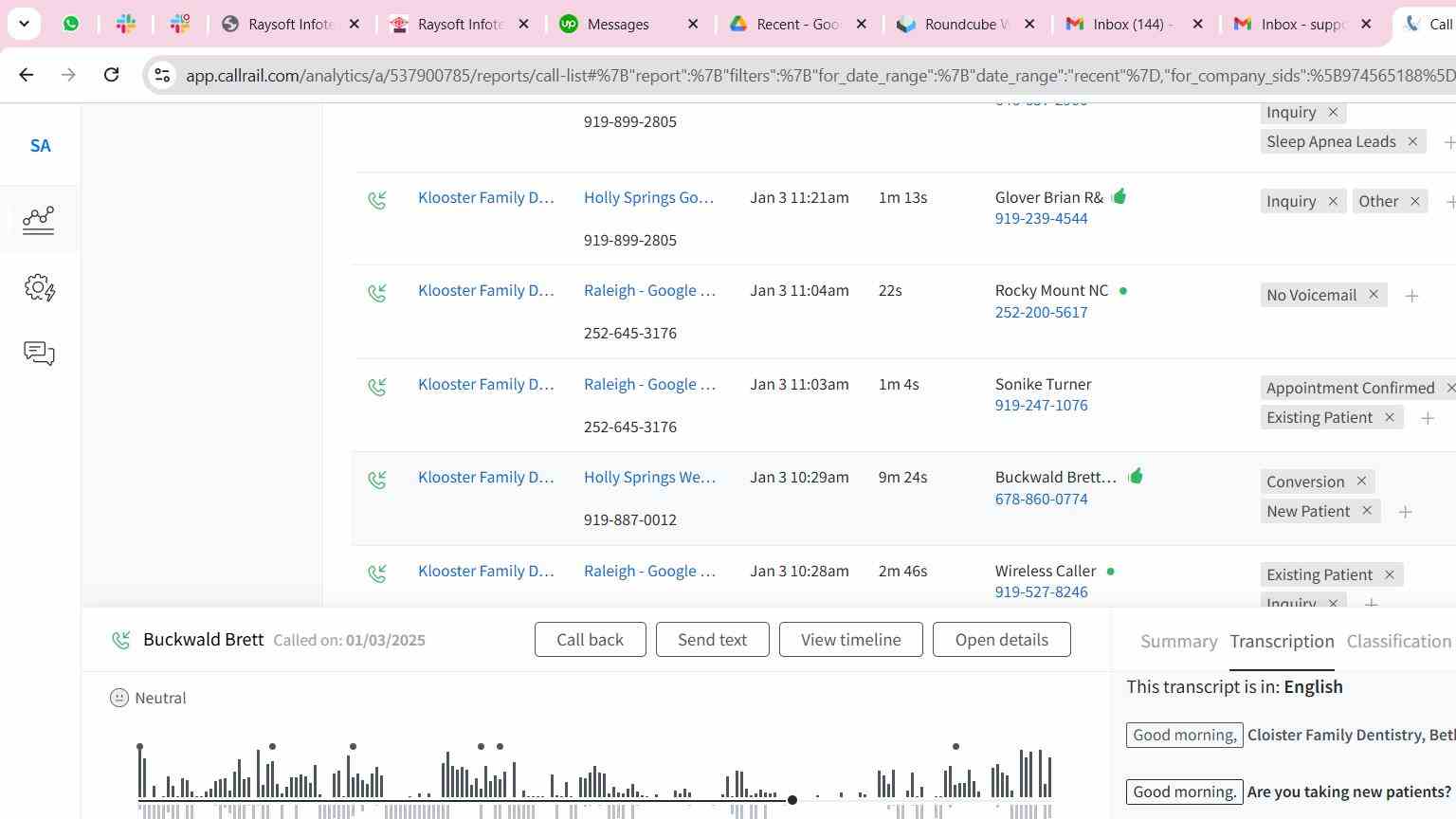Viewport: 1456px width, 819px height.
Task: Click the Jan 3 11:04am timestamp
Action: (x=799, y=291)
